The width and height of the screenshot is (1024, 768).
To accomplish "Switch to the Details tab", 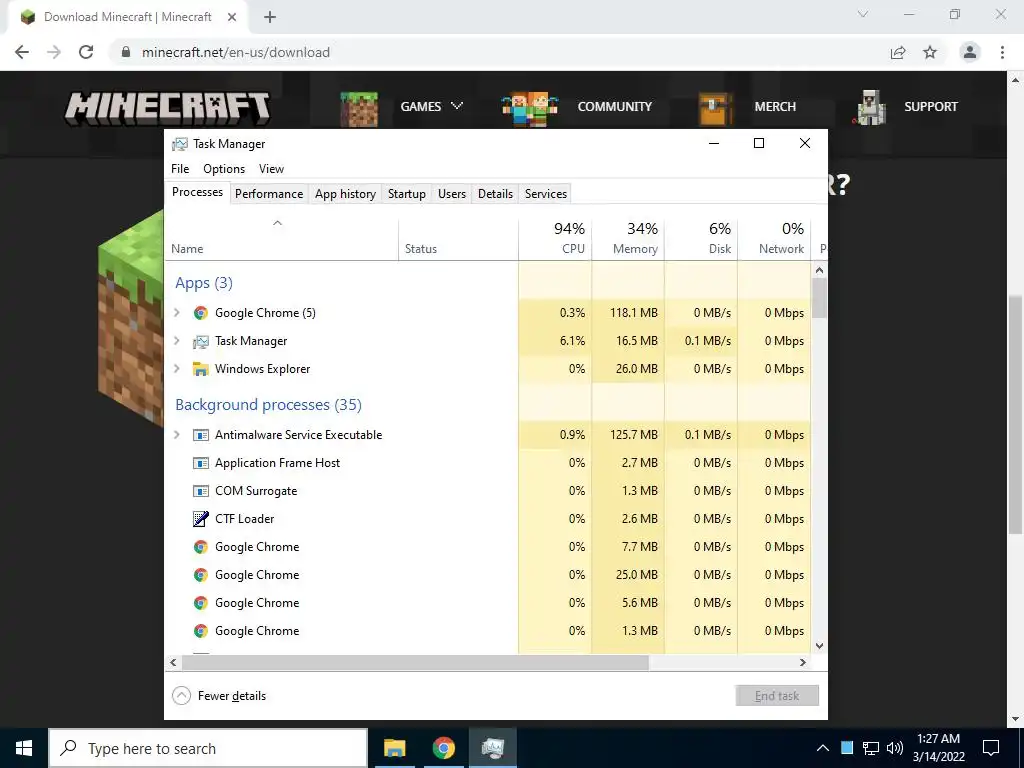I will (495, 194).
